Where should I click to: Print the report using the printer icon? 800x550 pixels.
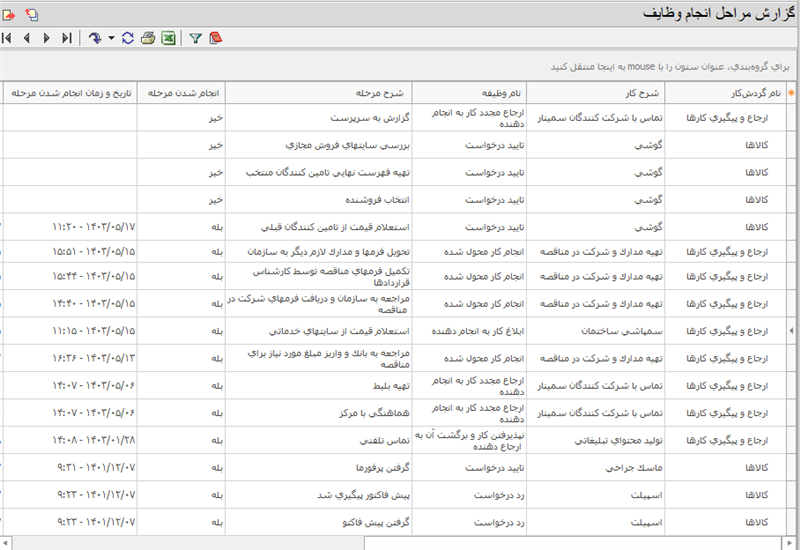click(148, 38)
